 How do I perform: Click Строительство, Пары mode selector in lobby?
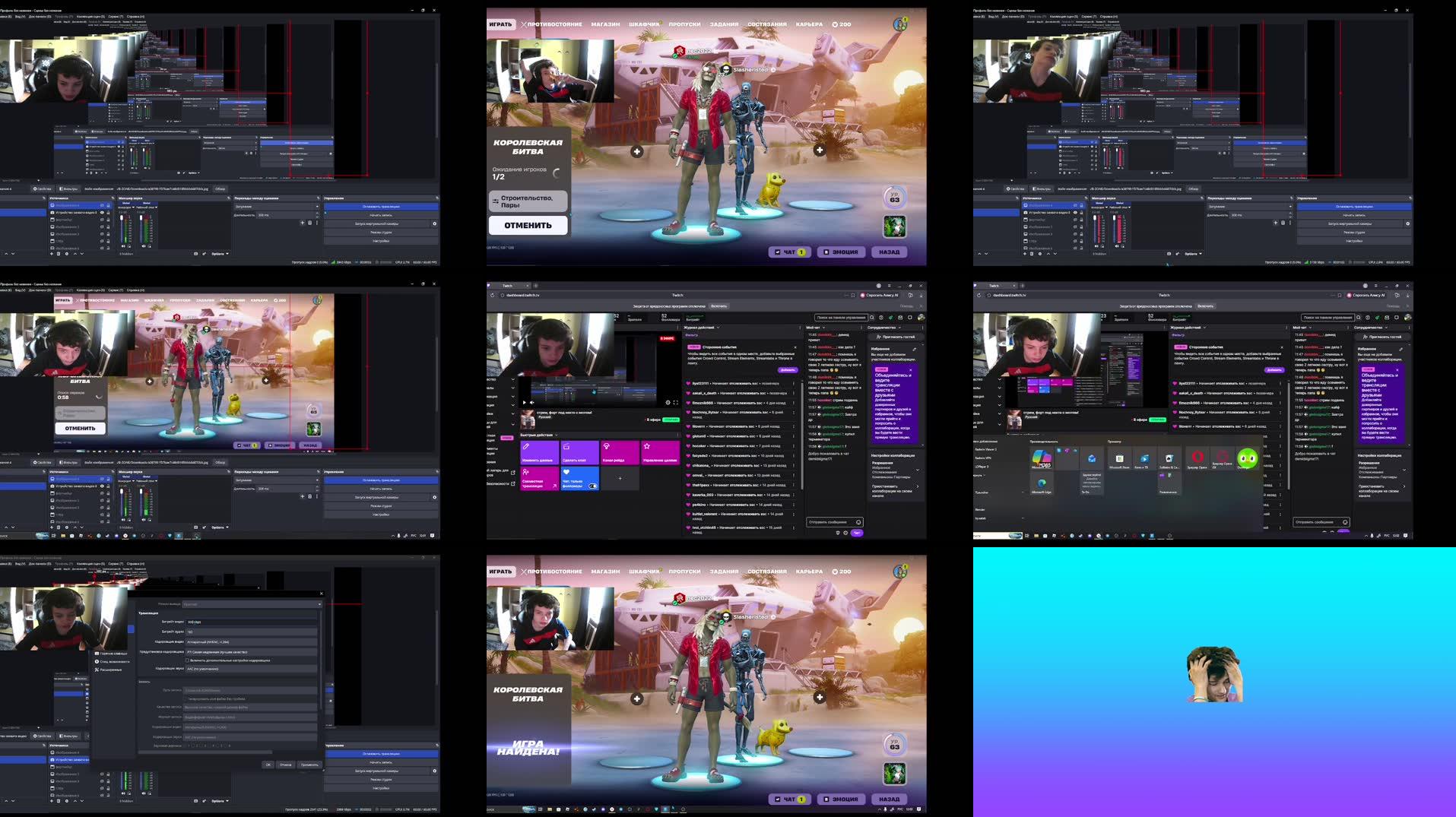coord(528,201)
